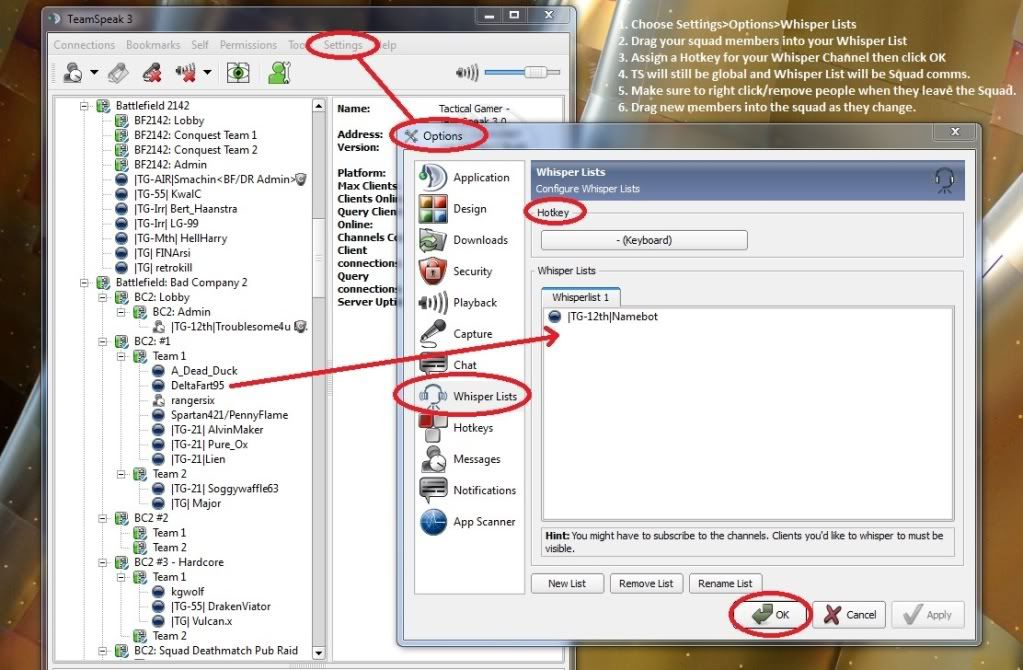Open the mute speakers dropdown arrow

tap(207, 72)
